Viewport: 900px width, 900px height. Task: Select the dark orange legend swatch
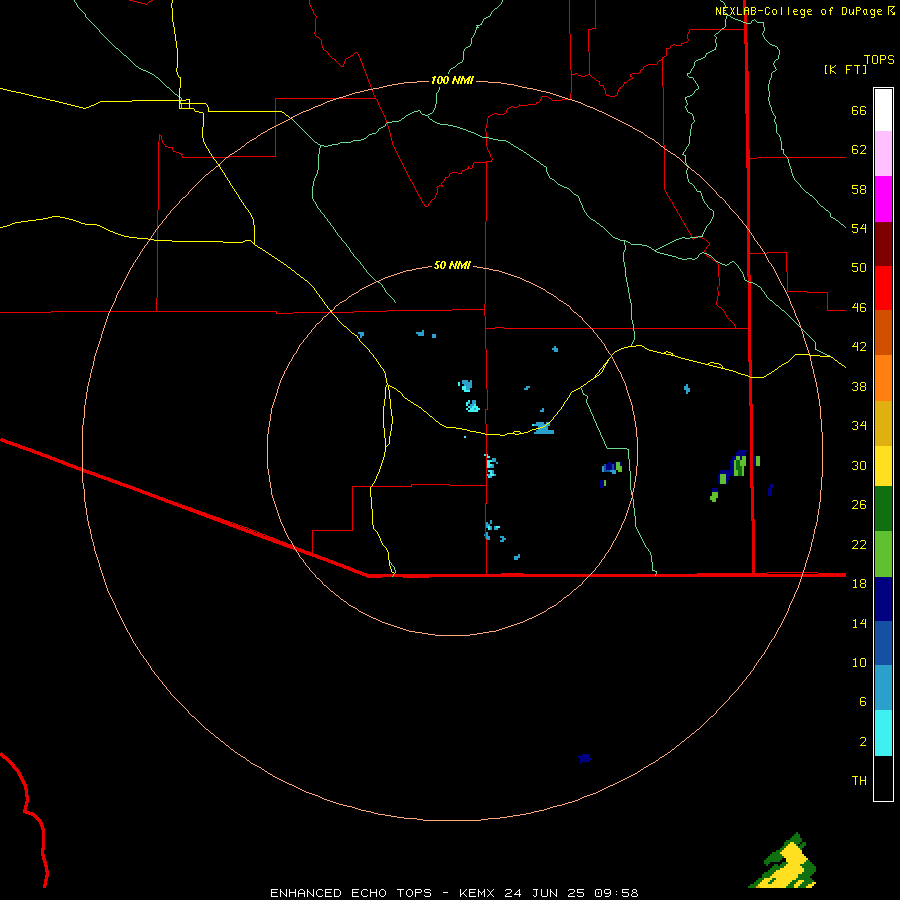pos(883,332)
